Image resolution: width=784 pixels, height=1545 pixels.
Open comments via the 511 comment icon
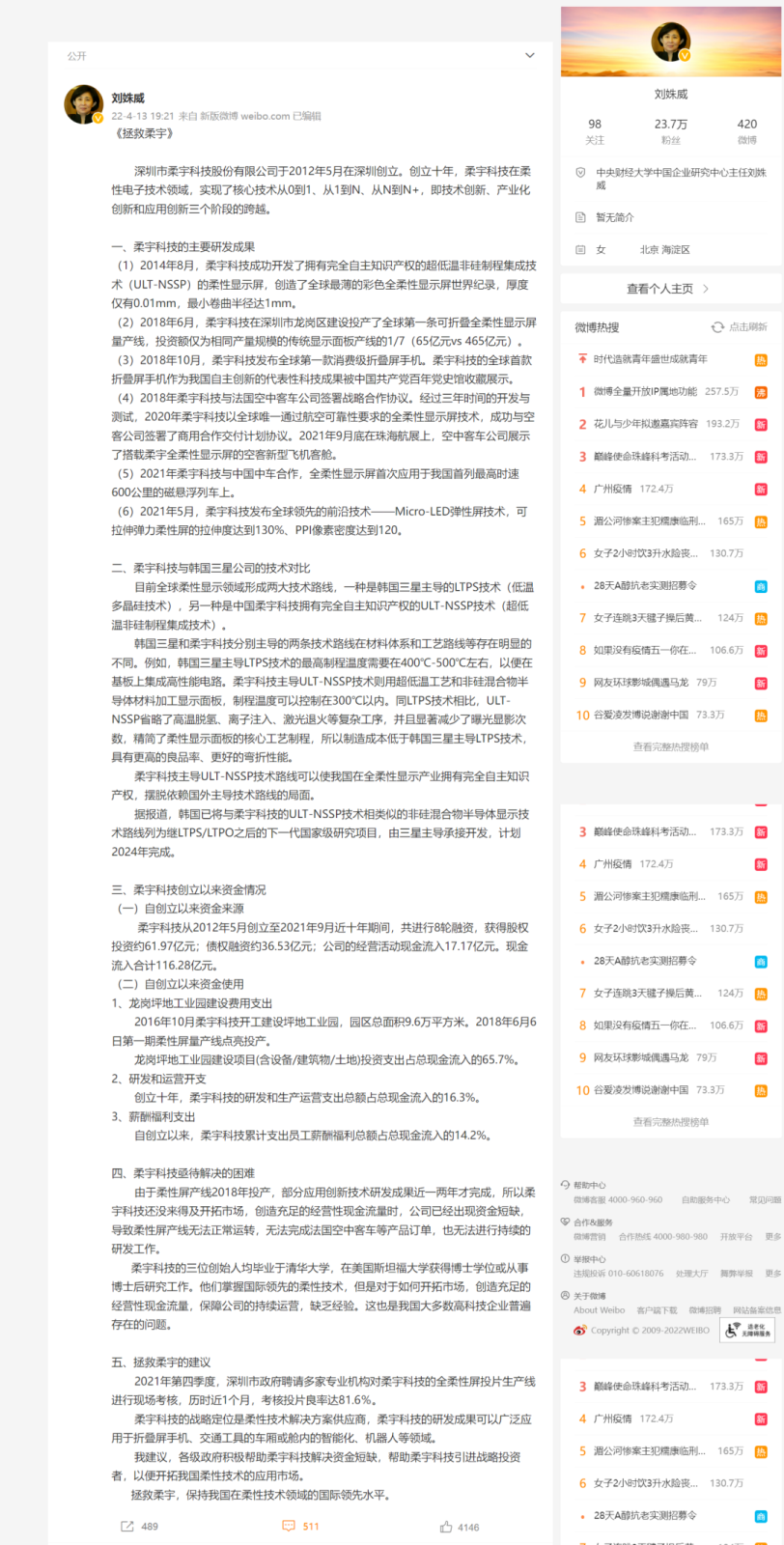[x=288, y=1527]
